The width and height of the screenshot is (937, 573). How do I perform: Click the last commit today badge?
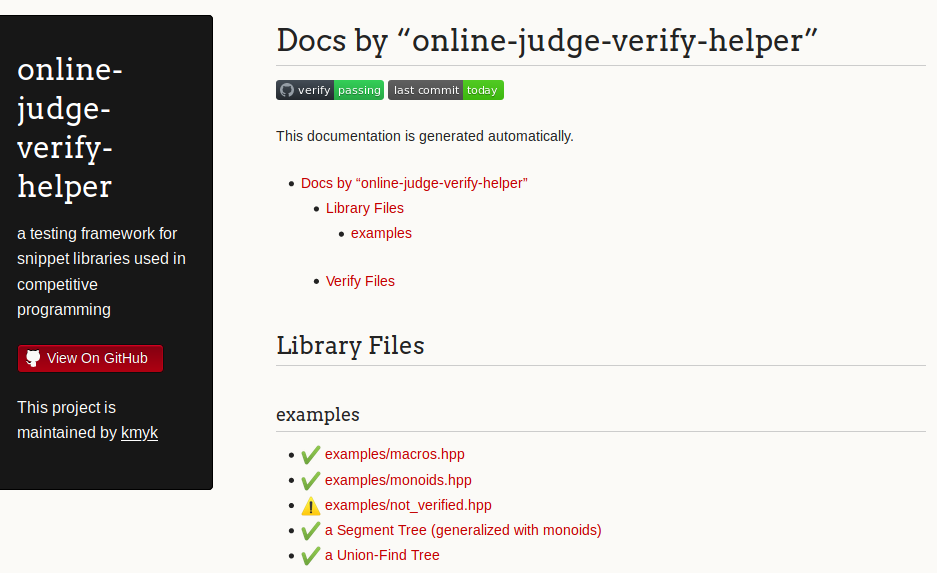click(446, 90)
